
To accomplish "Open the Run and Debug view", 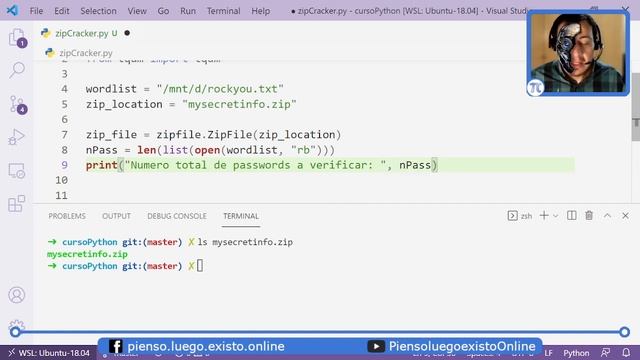I will (17, 137).
